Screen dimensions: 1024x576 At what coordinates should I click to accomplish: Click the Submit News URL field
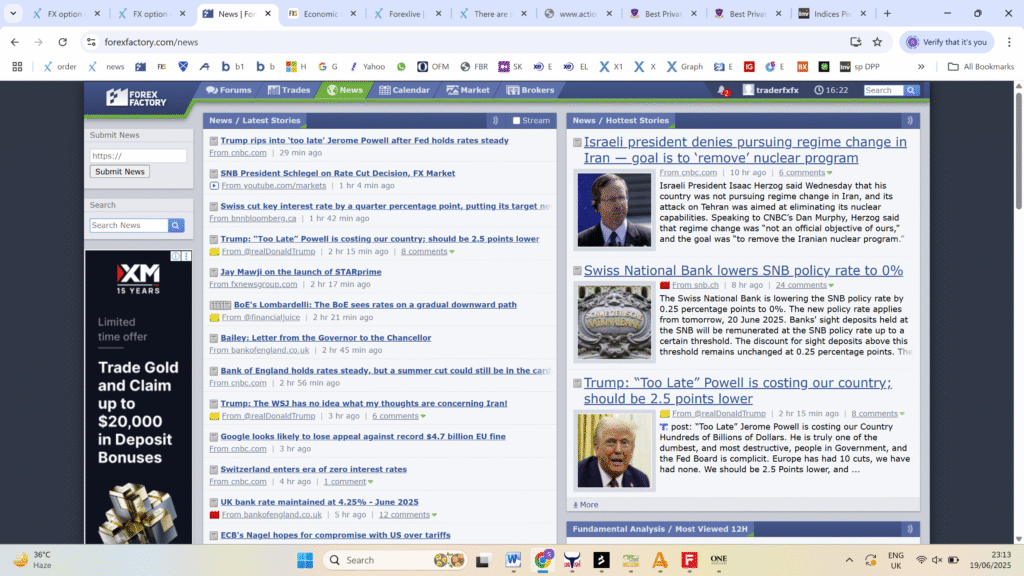[138, 156]
